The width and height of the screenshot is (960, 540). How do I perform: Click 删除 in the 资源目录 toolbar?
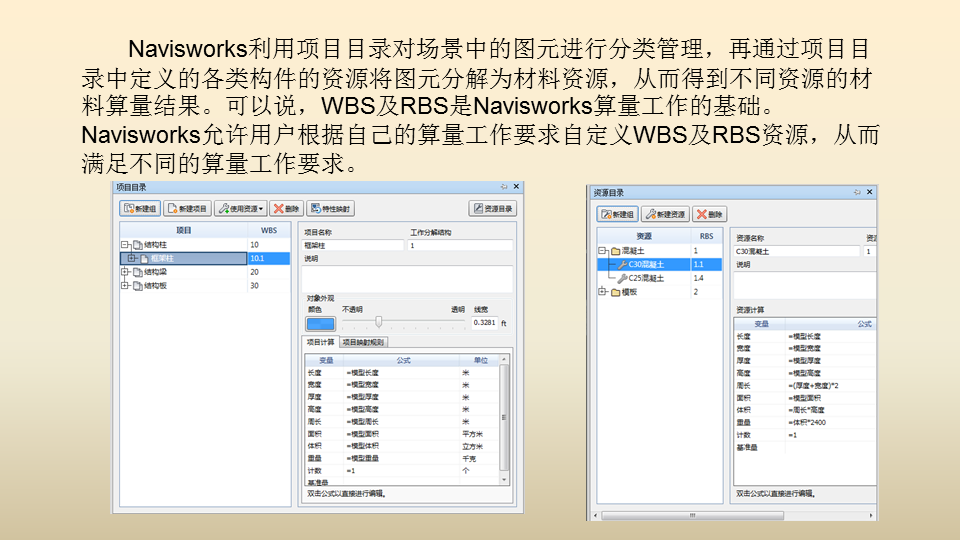click(710, 214)
